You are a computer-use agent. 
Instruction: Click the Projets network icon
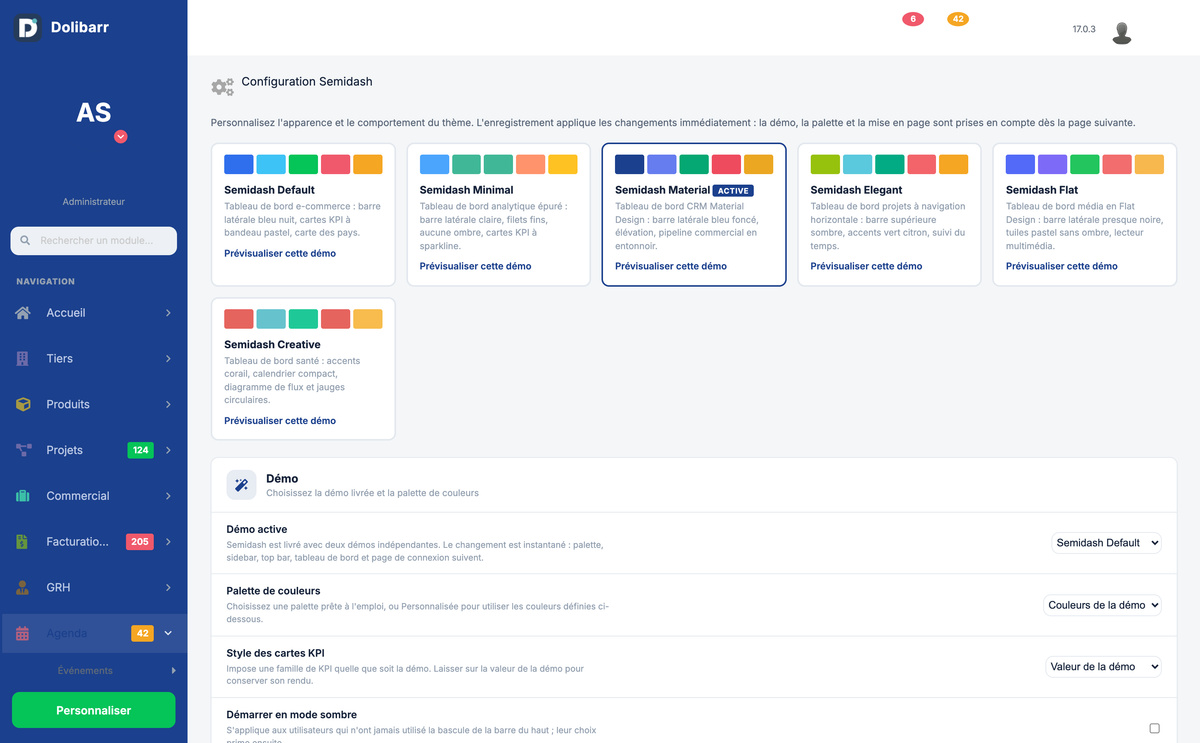pos(23,450)
